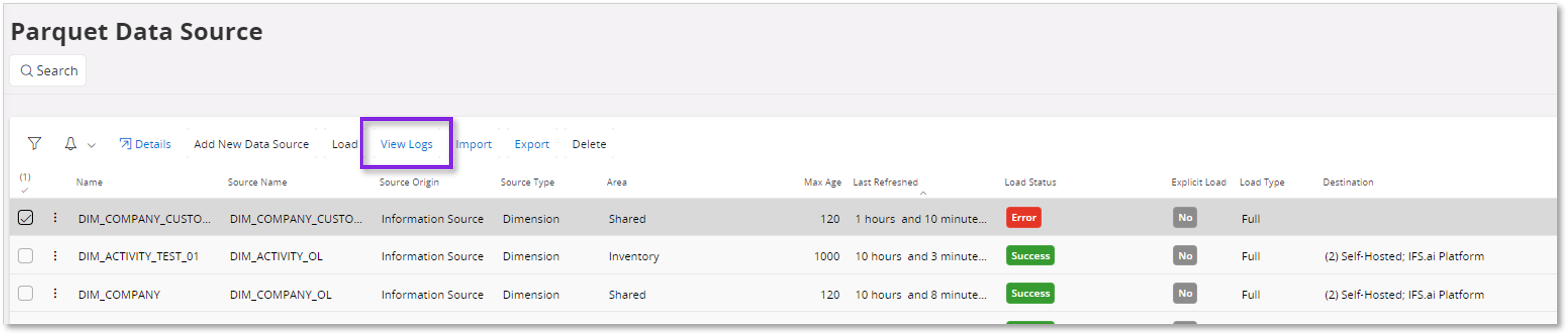The width and height of the screenshot is (1568, 335).
Task: Click the Success badge for DIM_COMPANY
Action: pos(1030,293)
